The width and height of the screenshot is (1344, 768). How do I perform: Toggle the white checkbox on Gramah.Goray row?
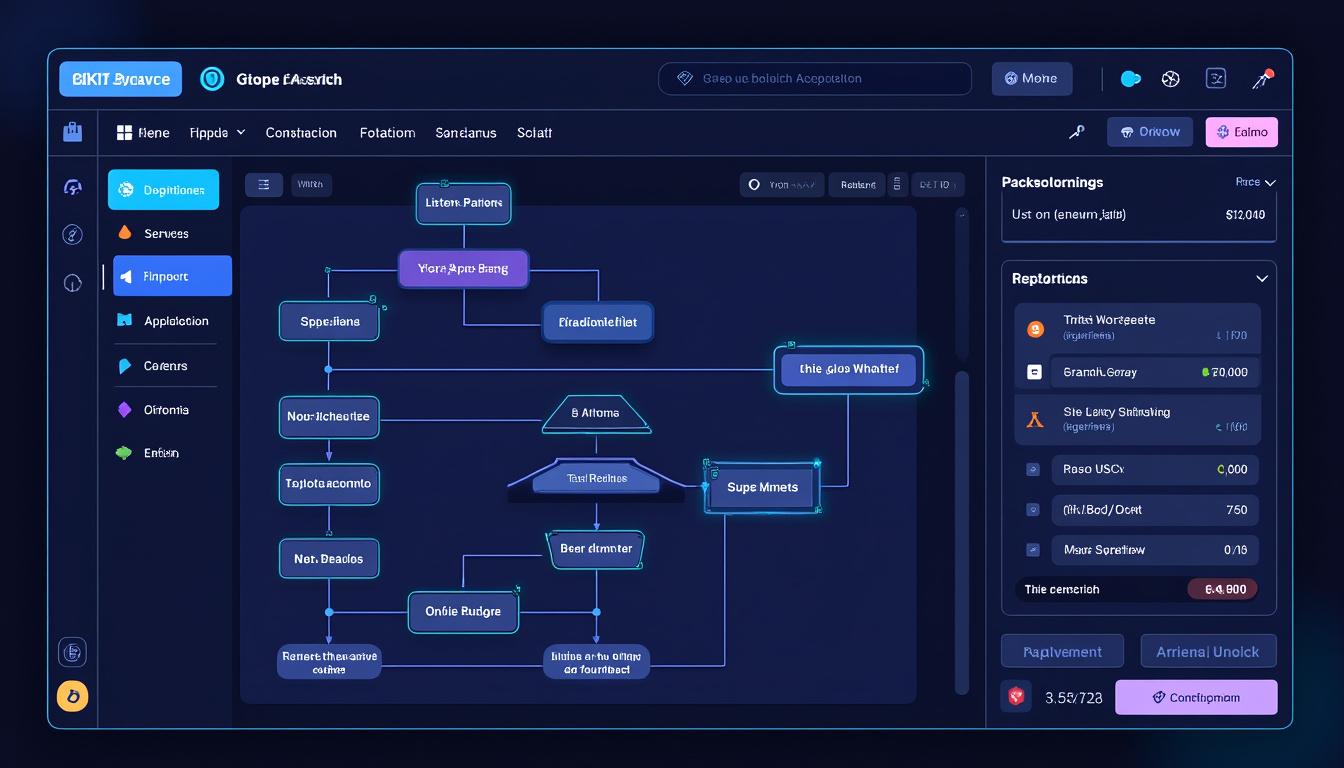point(1034,372)
